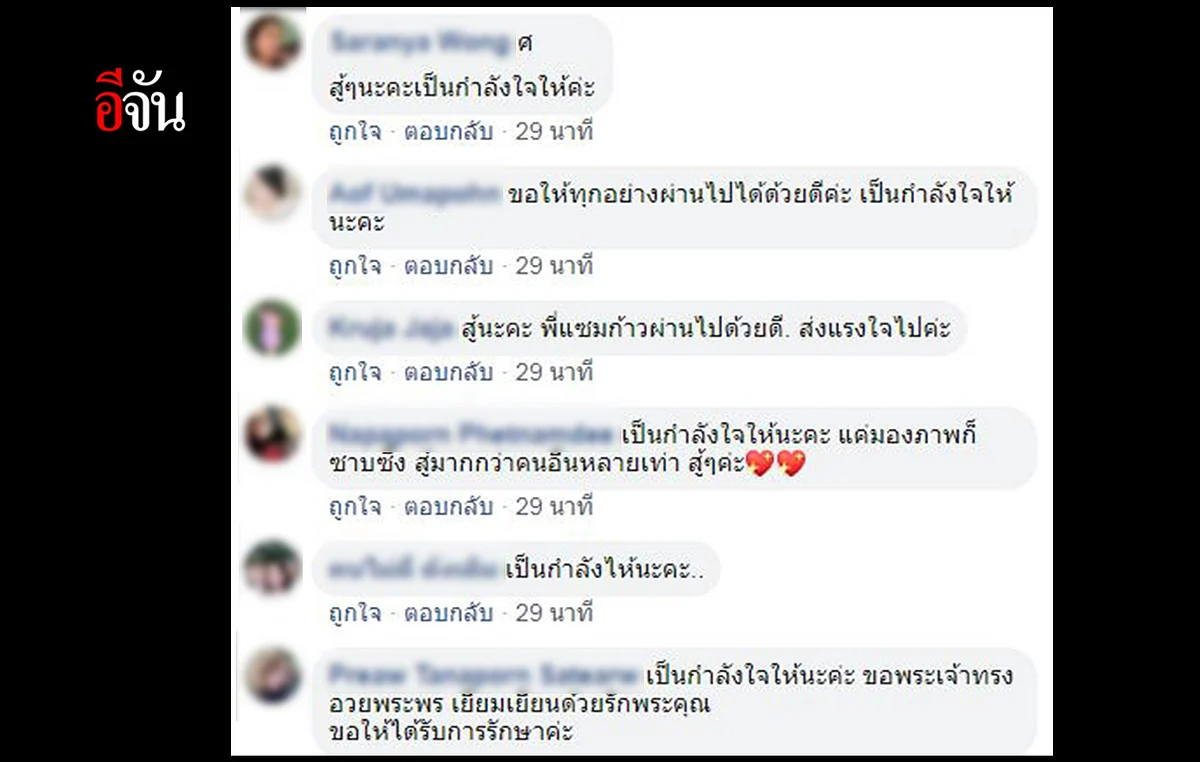The width and height of the screenshot is (1200, 762).
Task: Reply to Kruja Jaja's comment
Action: (448, 373)
